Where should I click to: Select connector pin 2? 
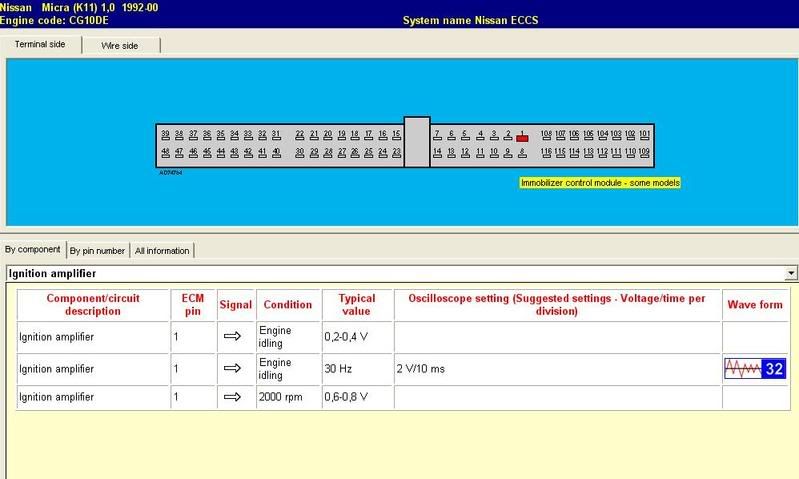(x=508, y=135)
